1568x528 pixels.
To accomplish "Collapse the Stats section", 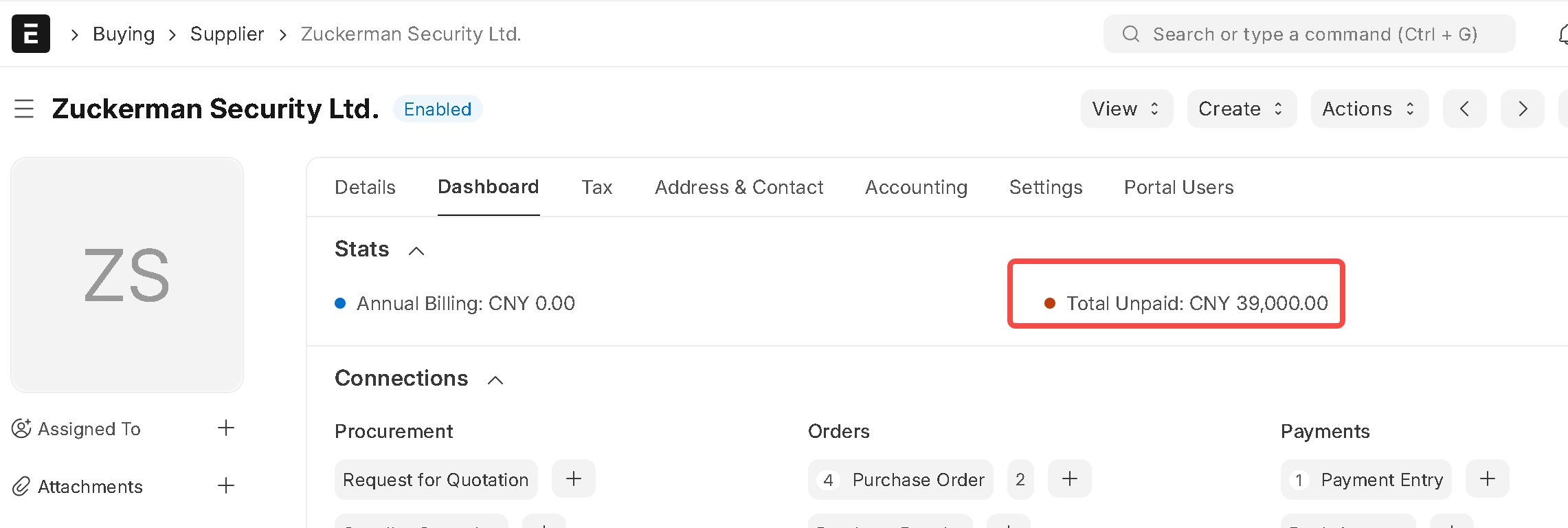I will click(416, 250).
